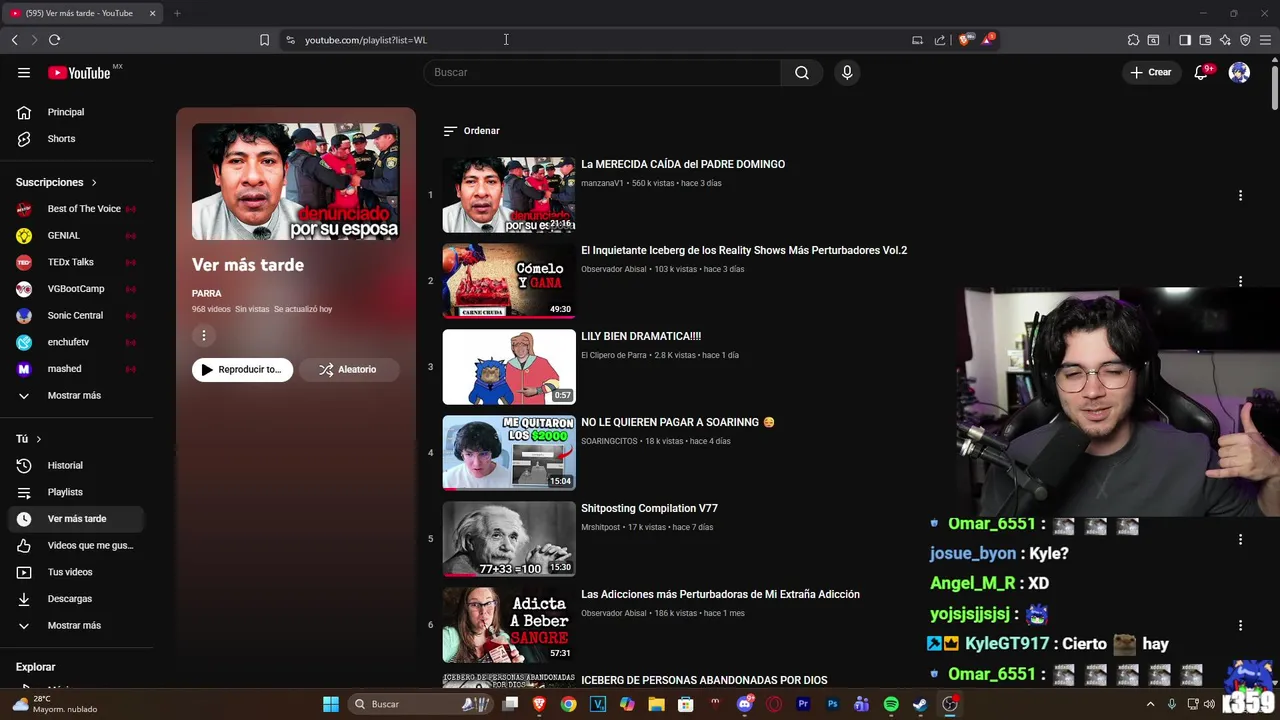Expand Mostrar más under subscriptions
The image size is (1280, 720).
74,395
